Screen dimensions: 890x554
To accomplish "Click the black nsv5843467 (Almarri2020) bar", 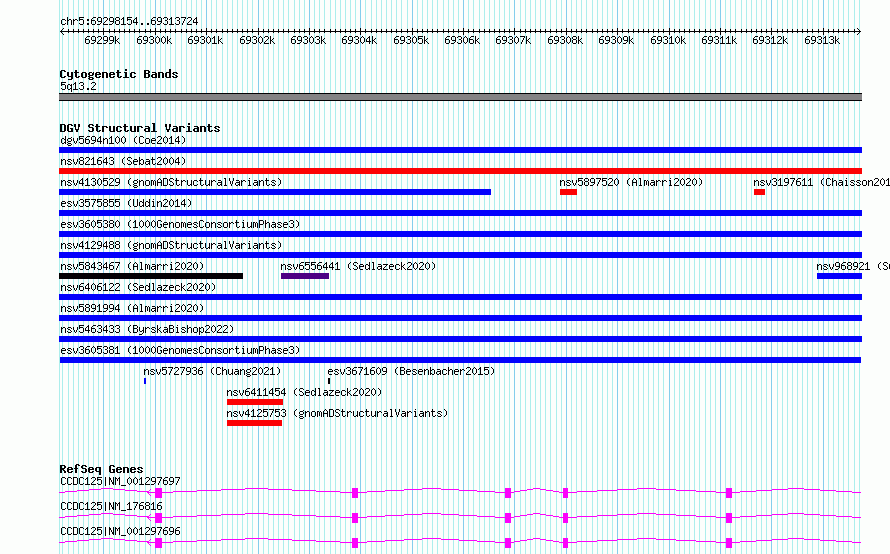I will tap(151, 276).
